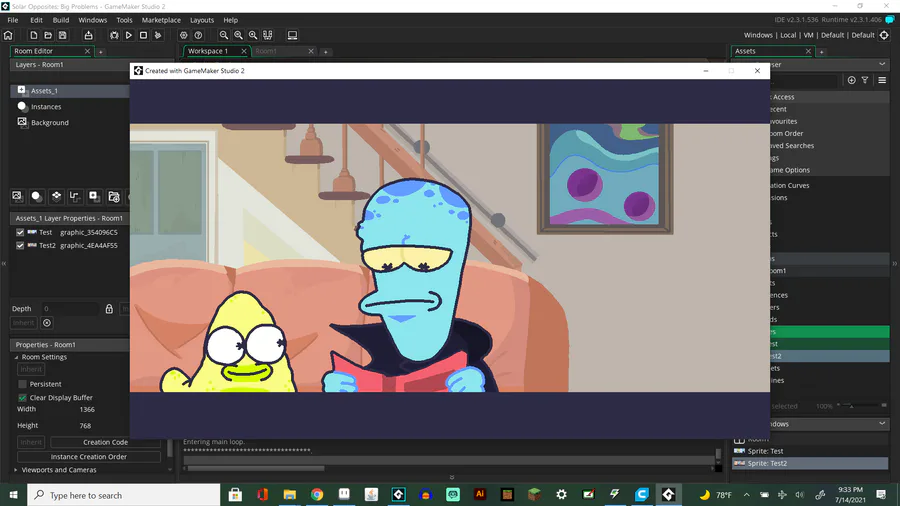
Task: Open the Creation Code editor
Action: 106,442
